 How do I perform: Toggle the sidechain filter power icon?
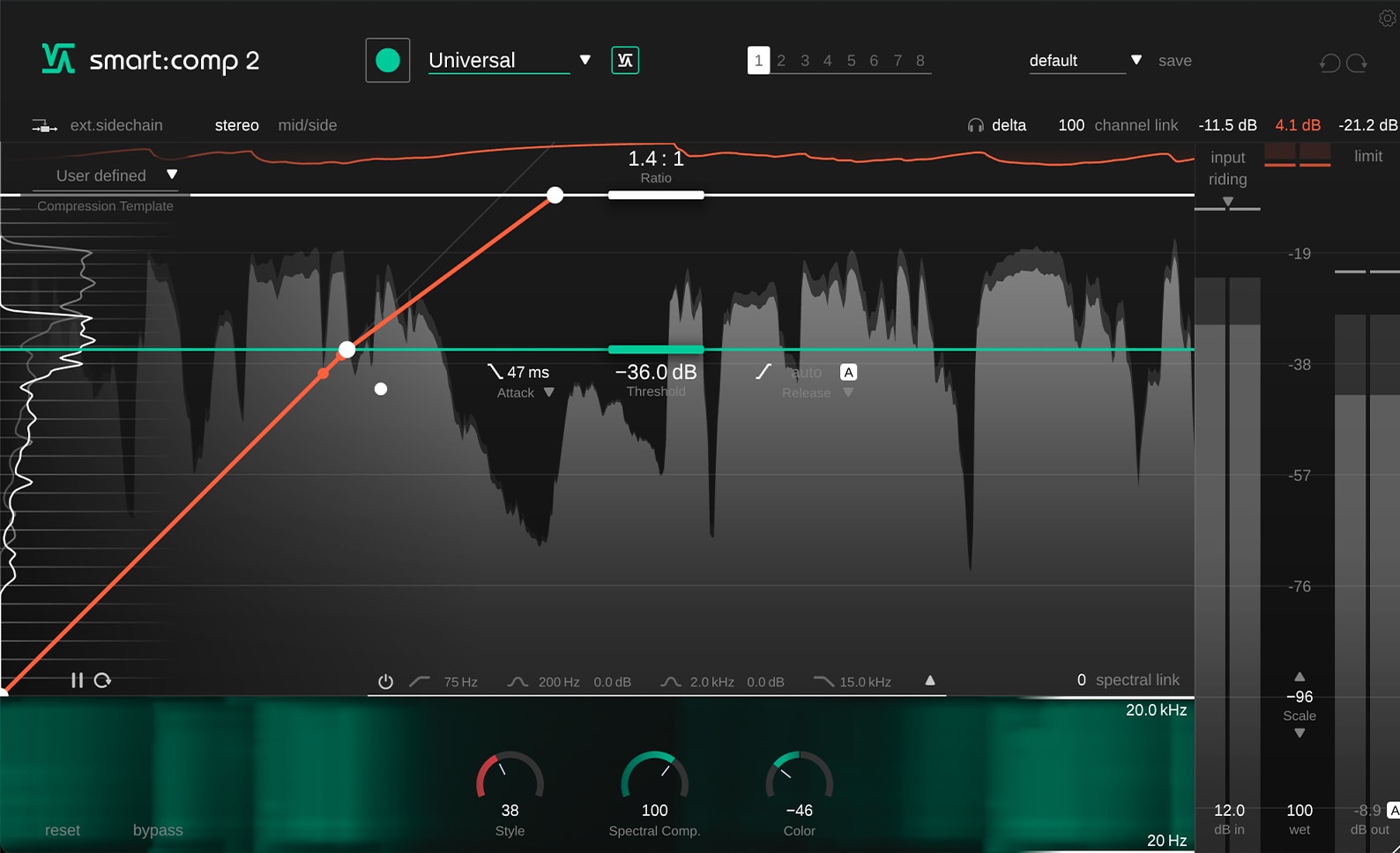pos(385,682)
